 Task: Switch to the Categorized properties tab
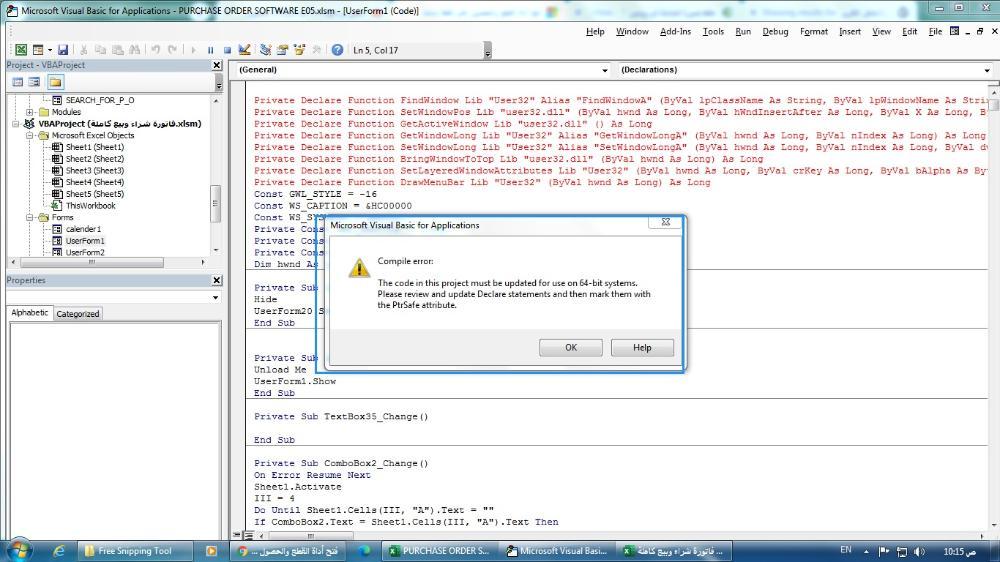(x=78, y=314)
